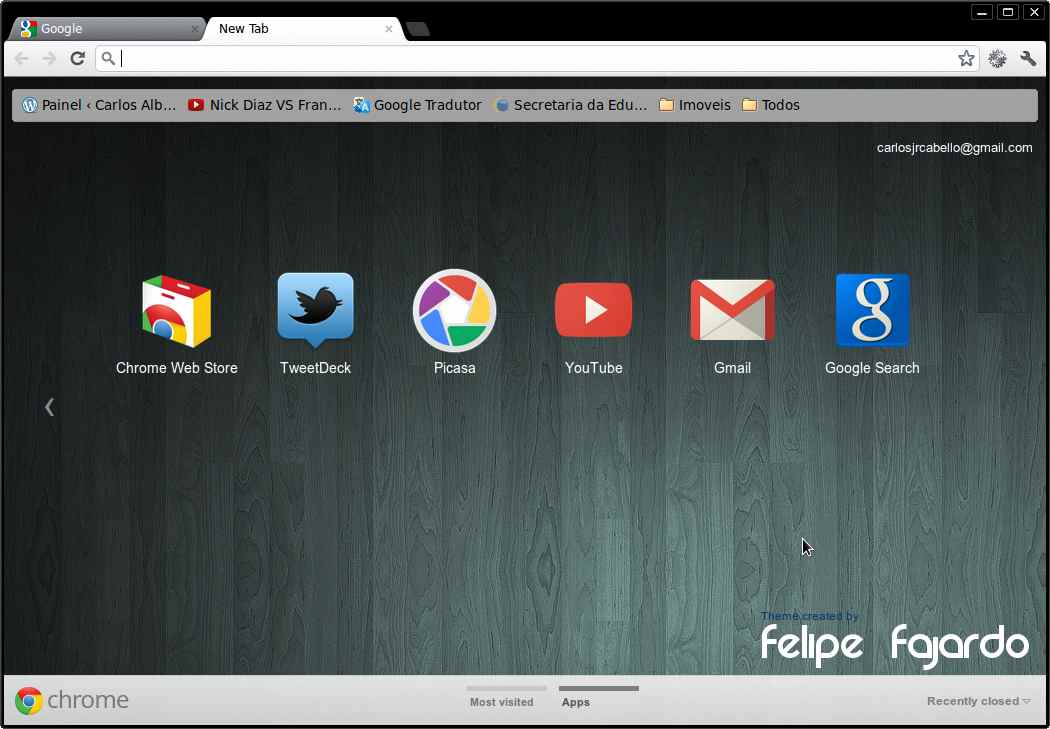Click the carlosjrcabello@gmail.com account link
The height and width of the screenshot is (729, 1050).
(954, 148)
